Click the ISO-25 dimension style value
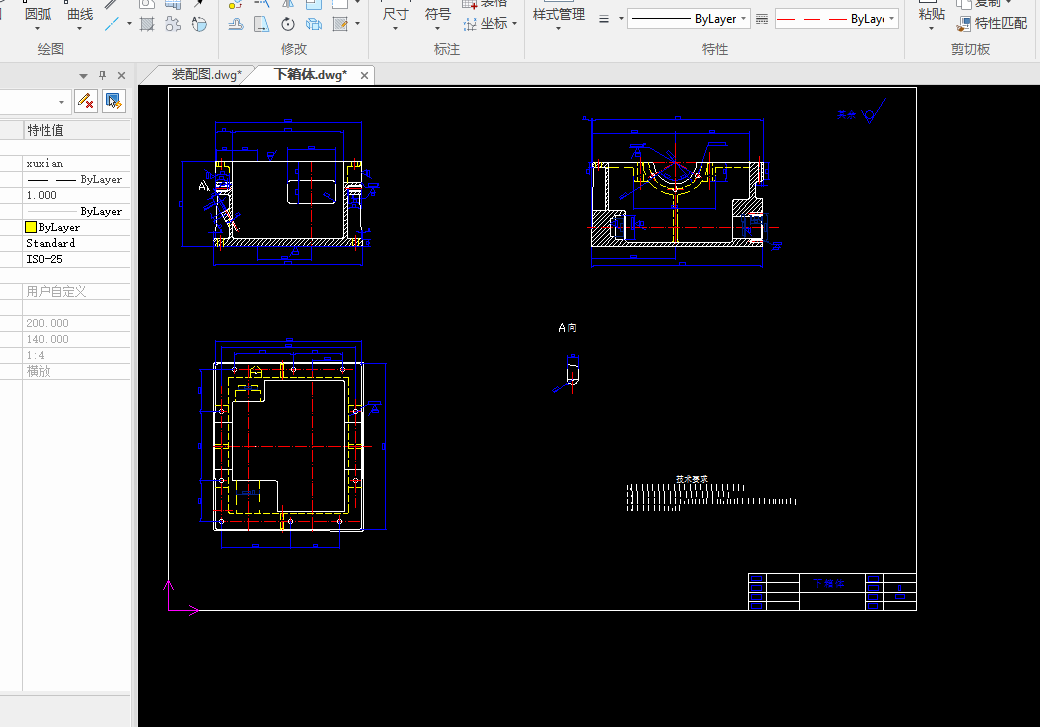Image resolution: width=1040 pixels, height=727 pixels. click(77, 259)
